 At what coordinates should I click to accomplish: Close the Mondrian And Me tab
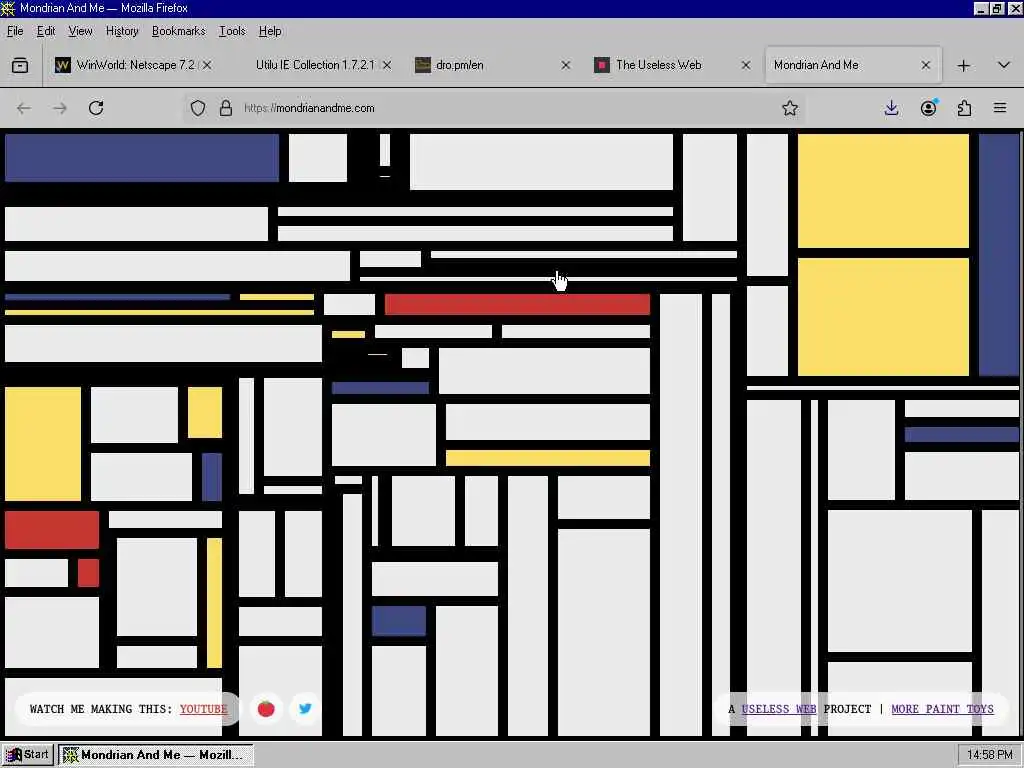925,65
